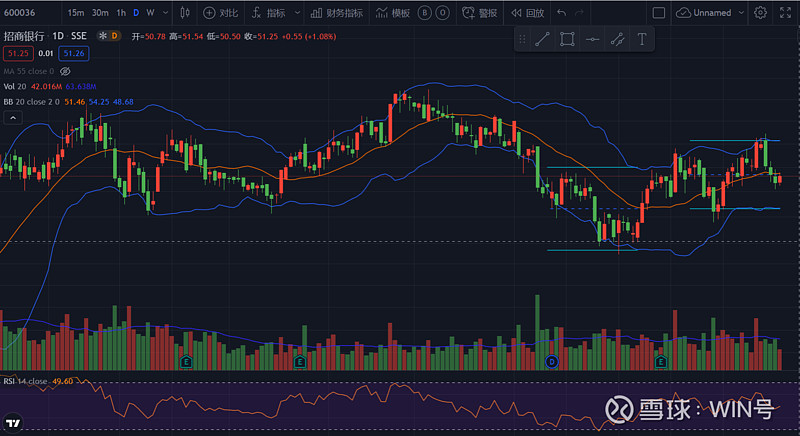Image resolution: width=800 pixels, height=436 pixels.
Task: Toggle visibility of MA 55 indicator
Action: 65,71
